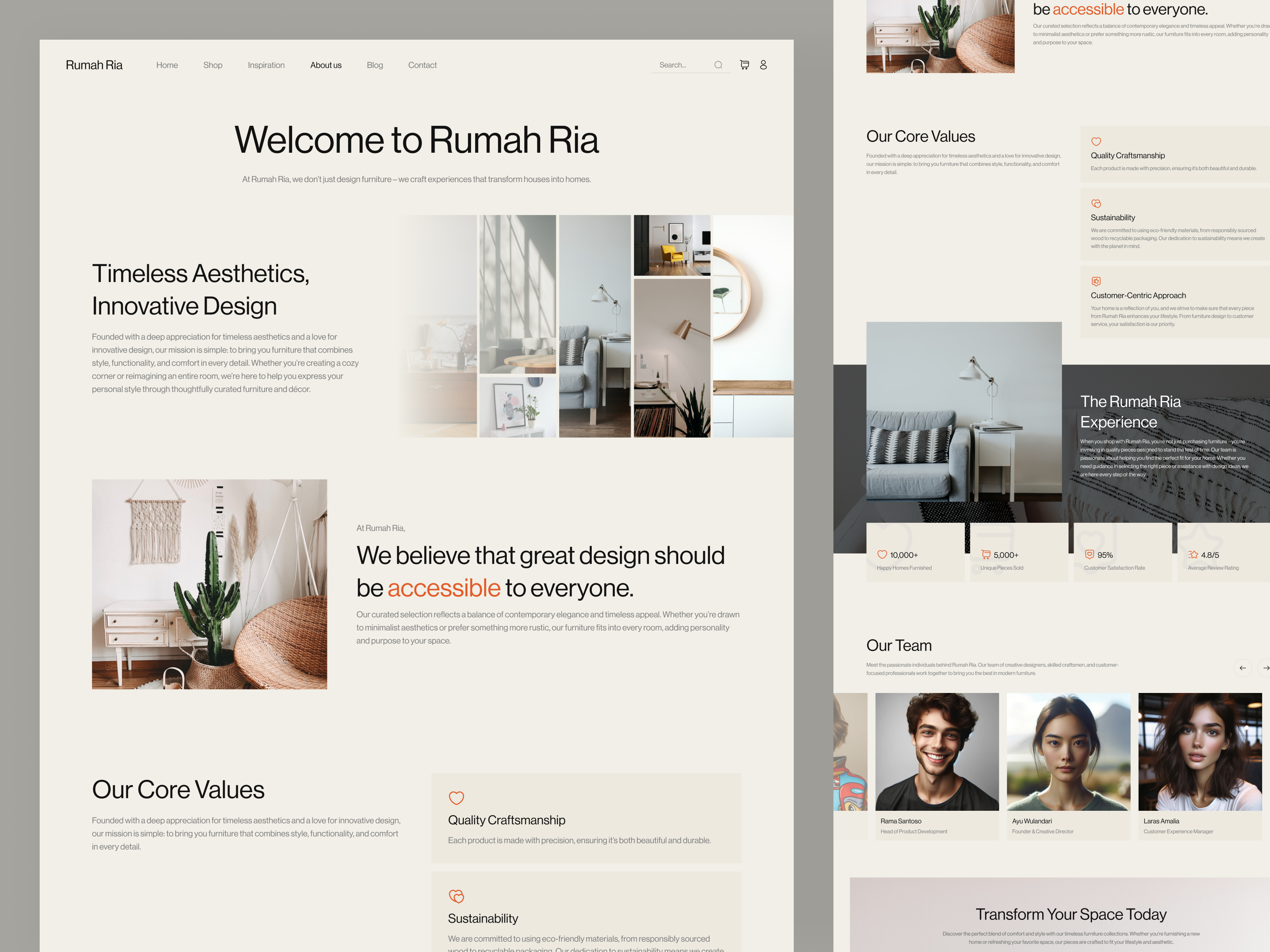Image resolution: width=1270 pixels, height=952 pixels.
Task: Click the previous arrow in Our Team
Action: 1243,668
